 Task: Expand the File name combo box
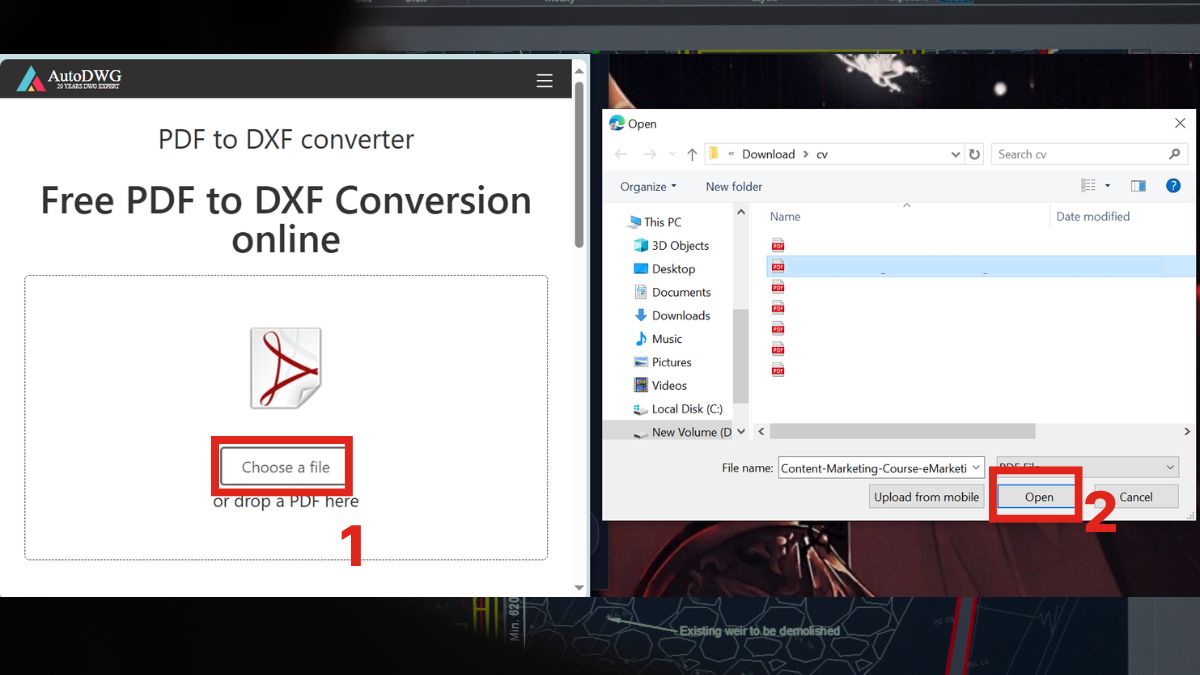pyautogui.click(x=976, y=467)
